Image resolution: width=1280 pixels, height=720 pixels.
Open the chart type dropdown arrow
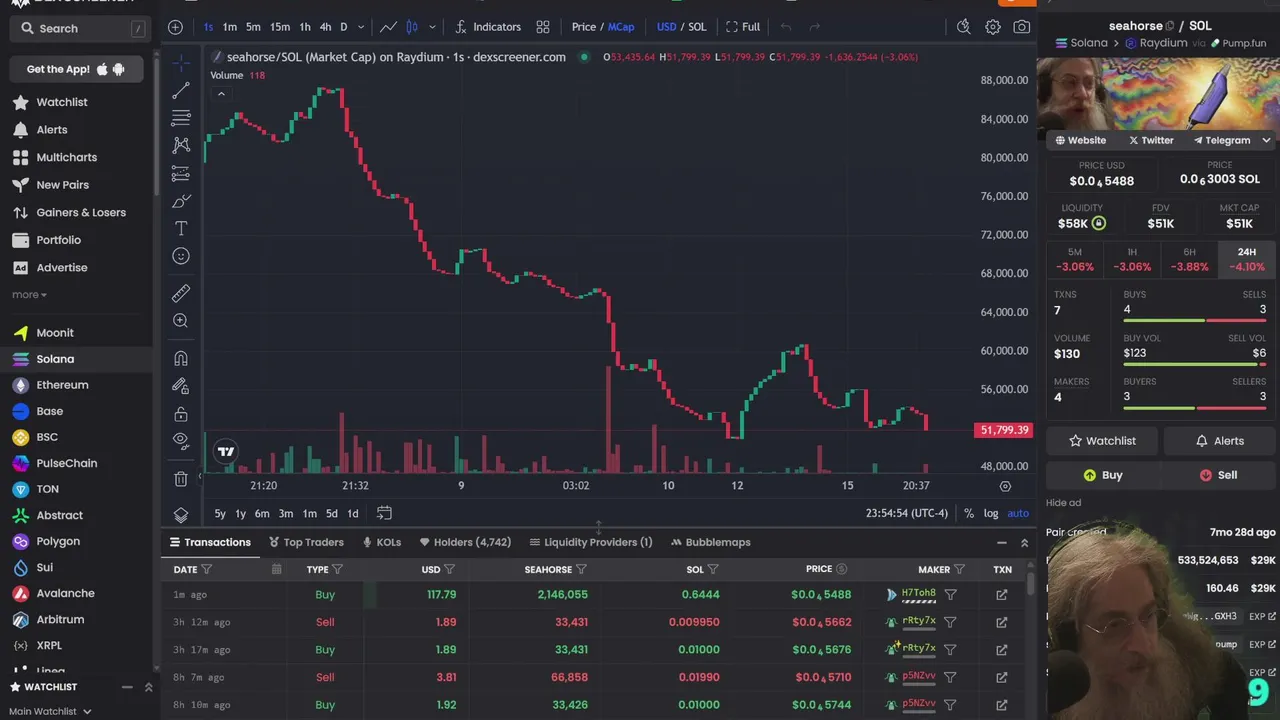pos(432,27)
